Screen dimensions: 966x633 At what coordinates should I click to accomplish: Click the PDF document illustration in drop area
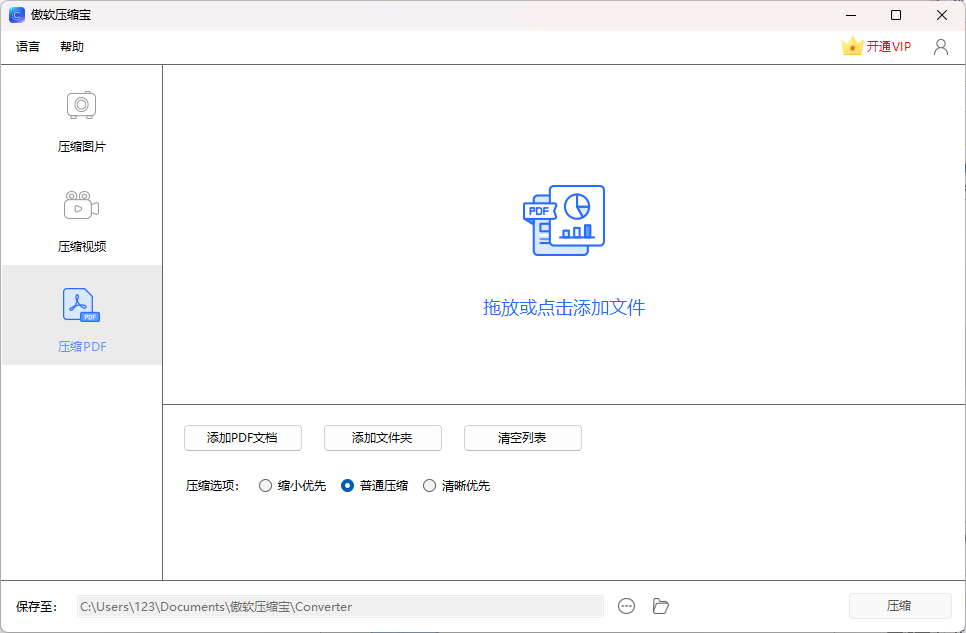564,220
